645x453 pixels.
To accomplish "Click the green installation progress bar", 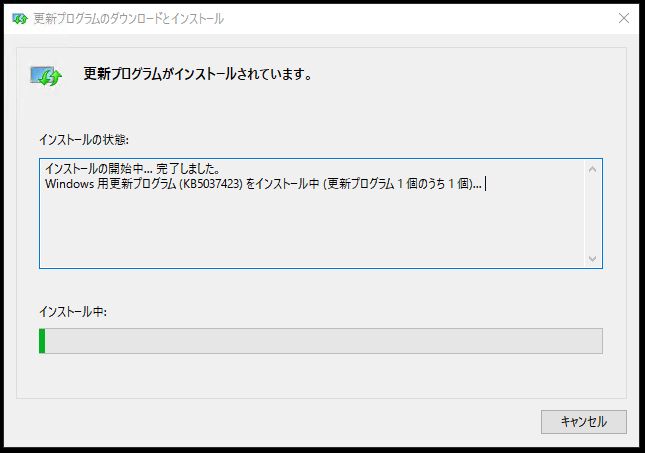I will click(321, 341).
